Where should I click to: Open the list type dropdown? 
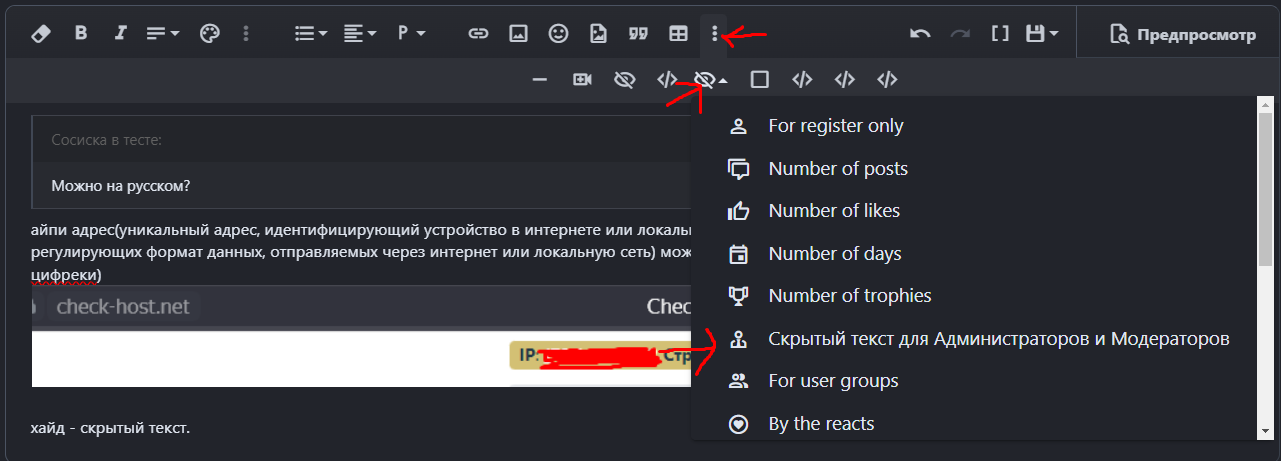tap(311, 34)
